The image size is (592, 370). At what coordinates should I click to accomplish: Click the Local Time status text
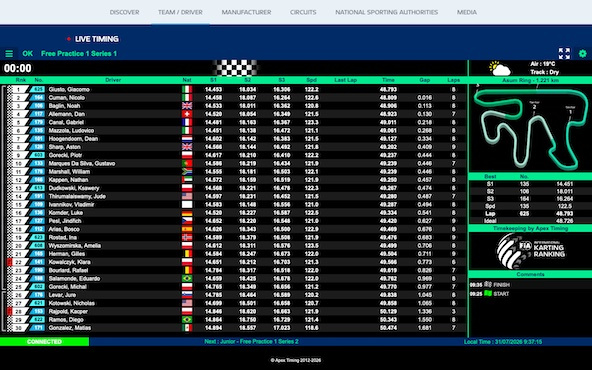point(503,342)
